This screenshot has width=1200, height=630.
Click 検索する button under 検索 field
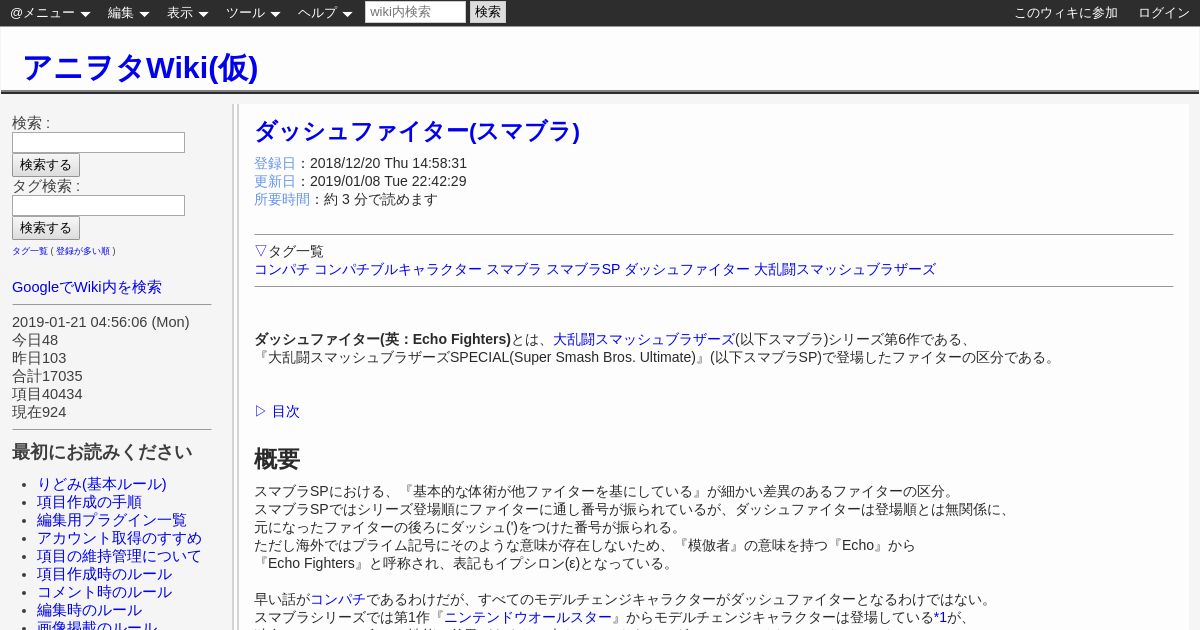[46, 165]
